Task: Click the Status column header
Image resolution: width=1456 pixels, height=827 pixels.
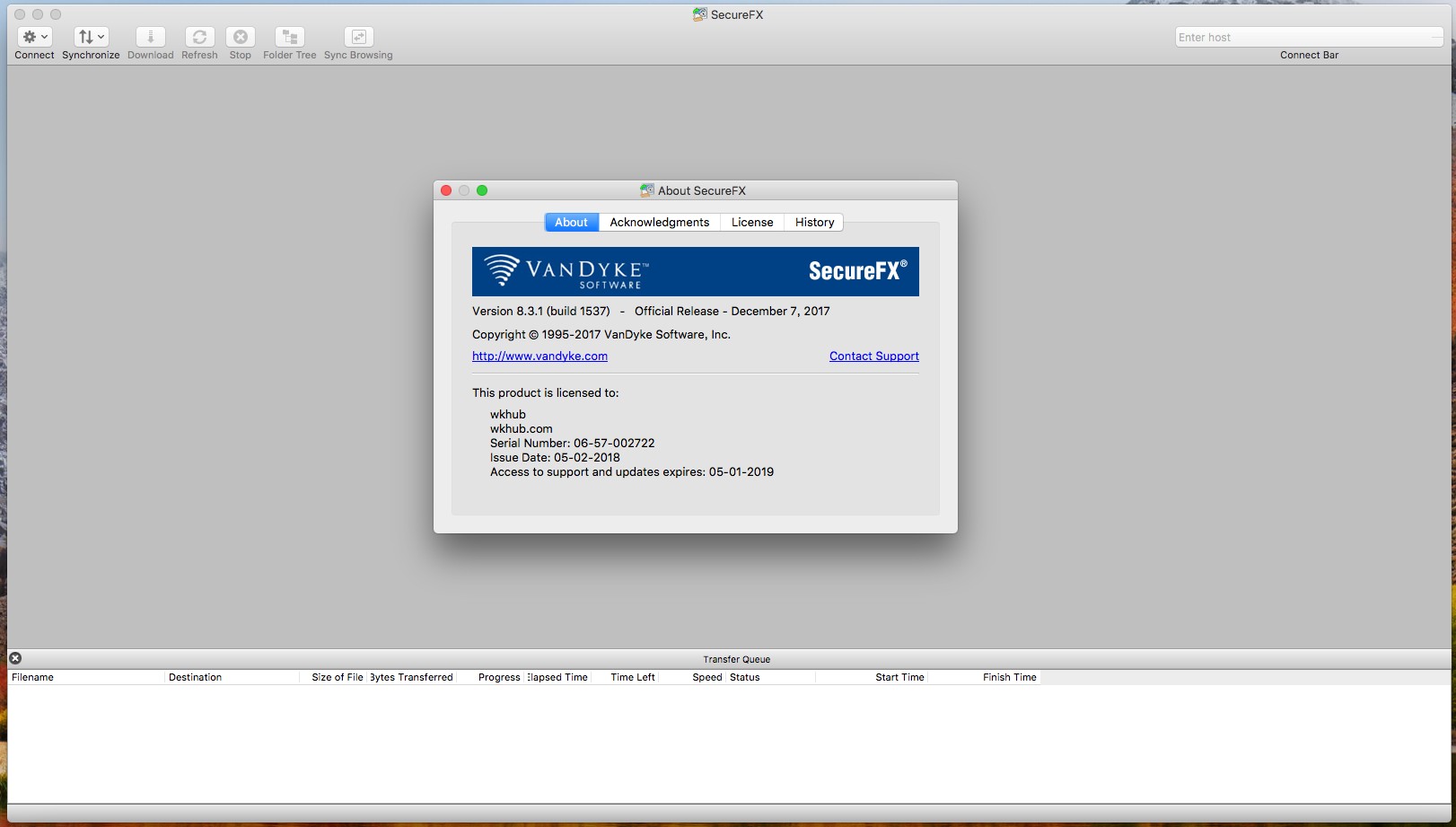Action: pos(771,677)
